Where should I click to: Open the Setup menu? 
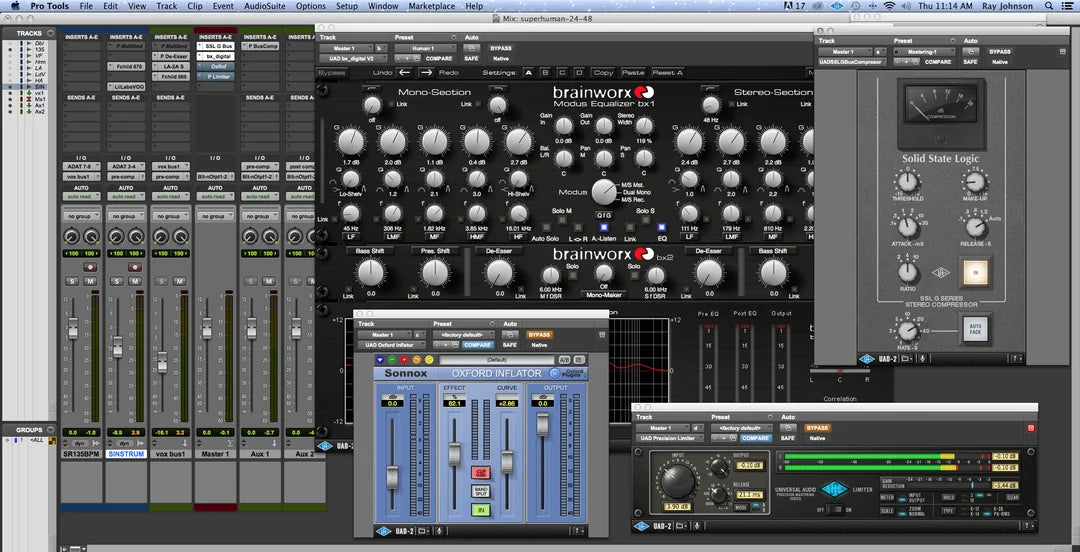pos(347,6)
